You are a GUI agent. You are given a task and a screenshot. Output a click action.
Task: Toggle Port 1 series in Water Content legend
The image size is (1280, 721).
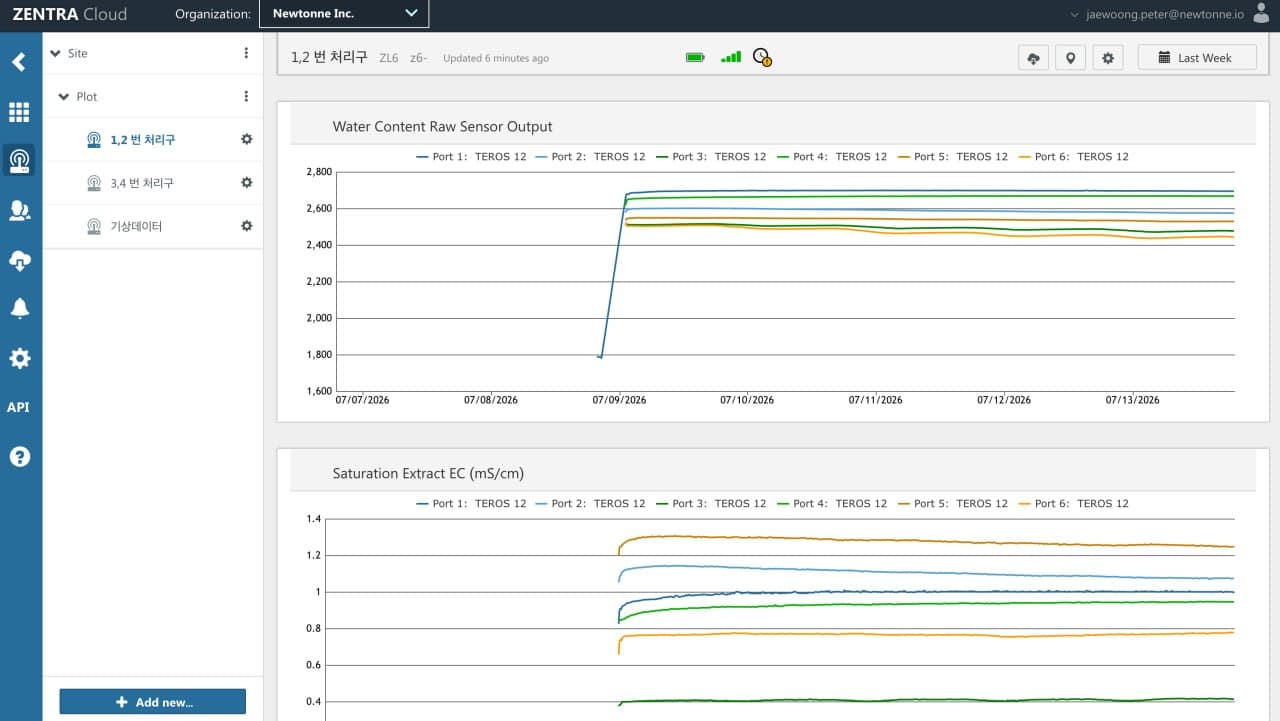(x=471, y=157)
